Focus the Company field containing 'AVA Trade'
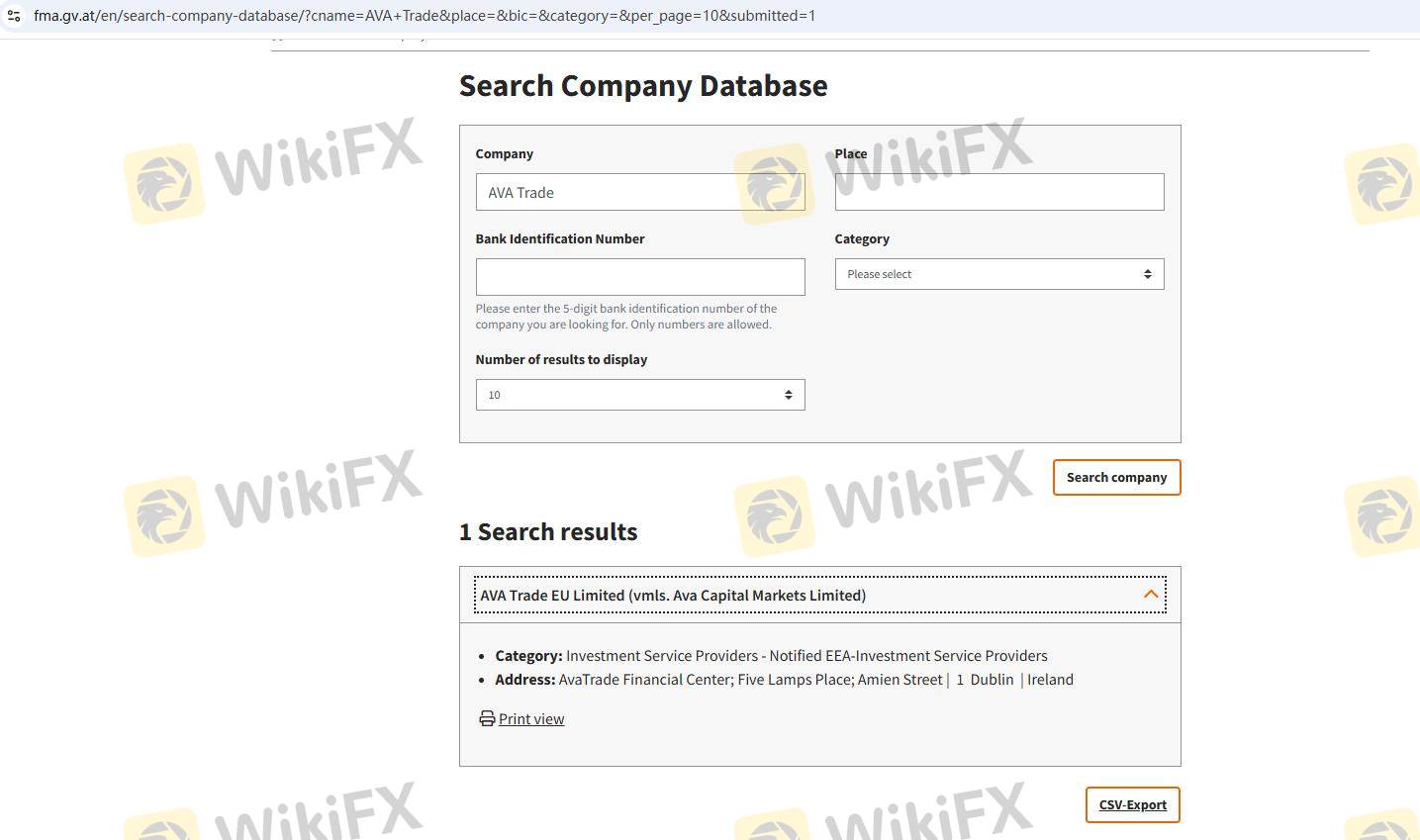The width and height of the screenshot is (1420, 840). 639,192
